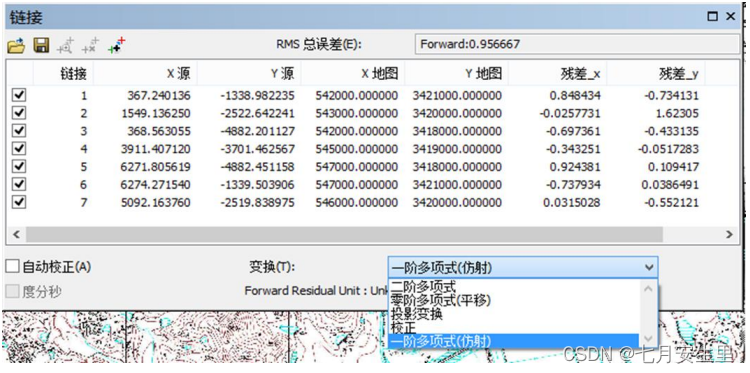750x373 pixels.
Task: Click the RMS total error field Forward:0.956667
Action: [x=577, y=44]
